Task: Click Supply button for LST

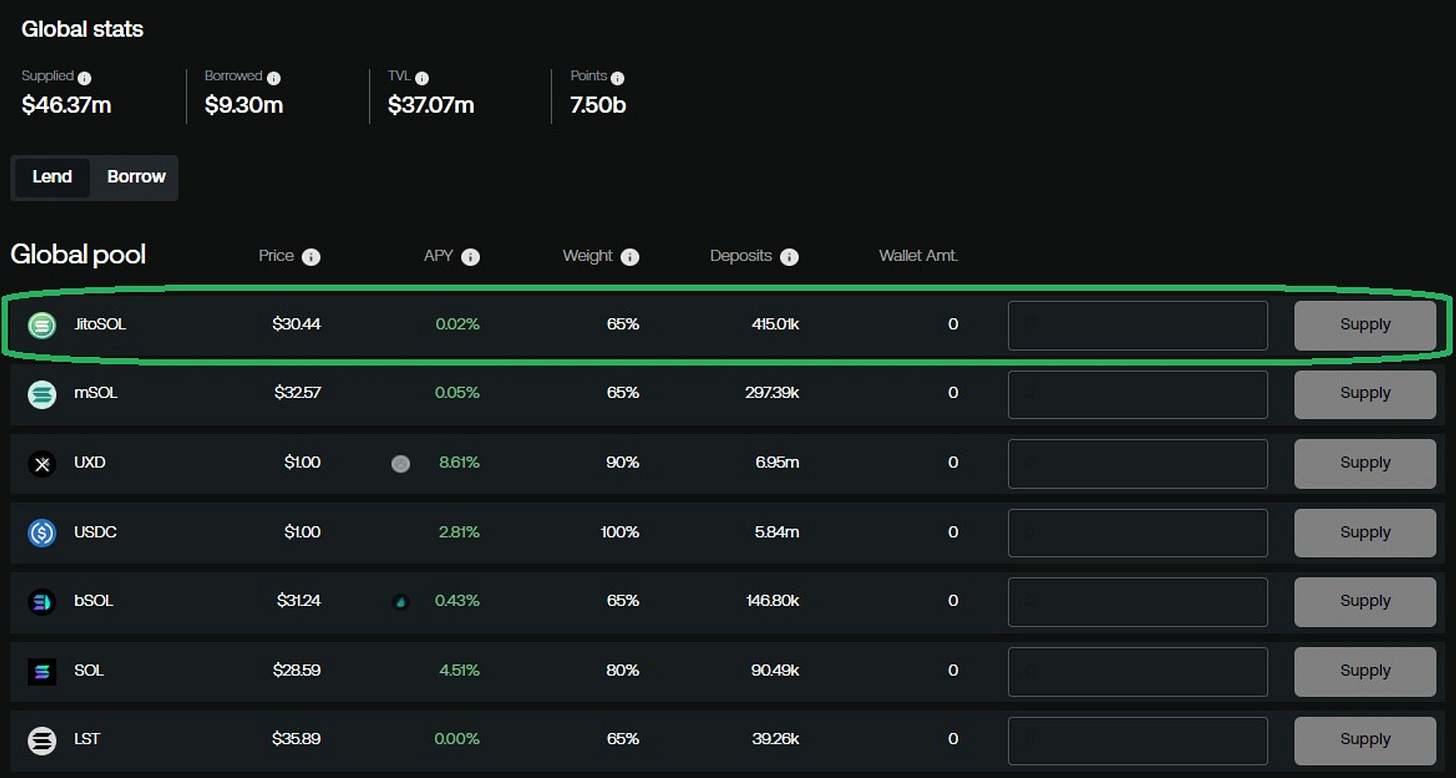Action: pos(1365,740)
